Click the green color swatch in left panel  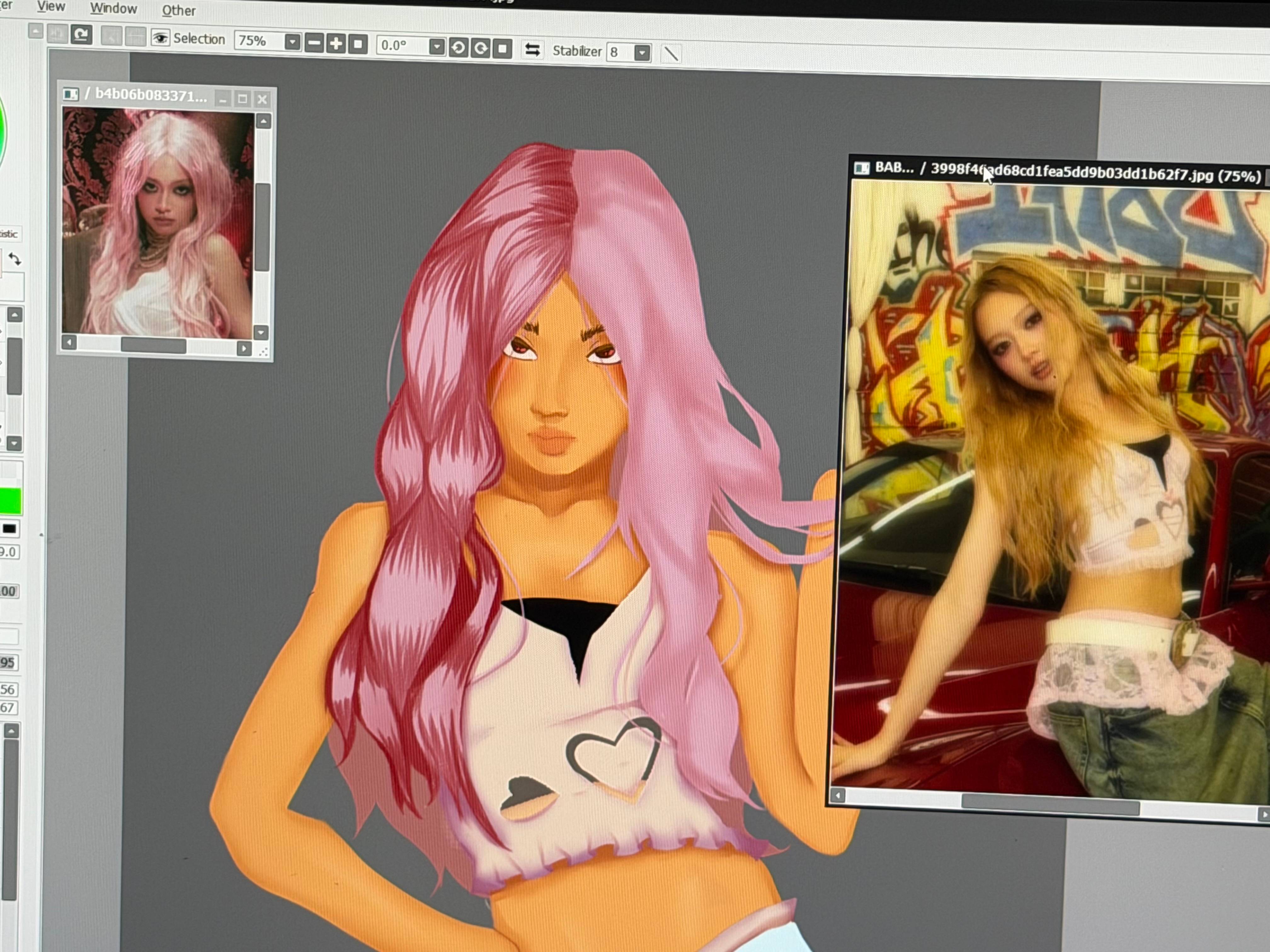[x=10, y=502]
